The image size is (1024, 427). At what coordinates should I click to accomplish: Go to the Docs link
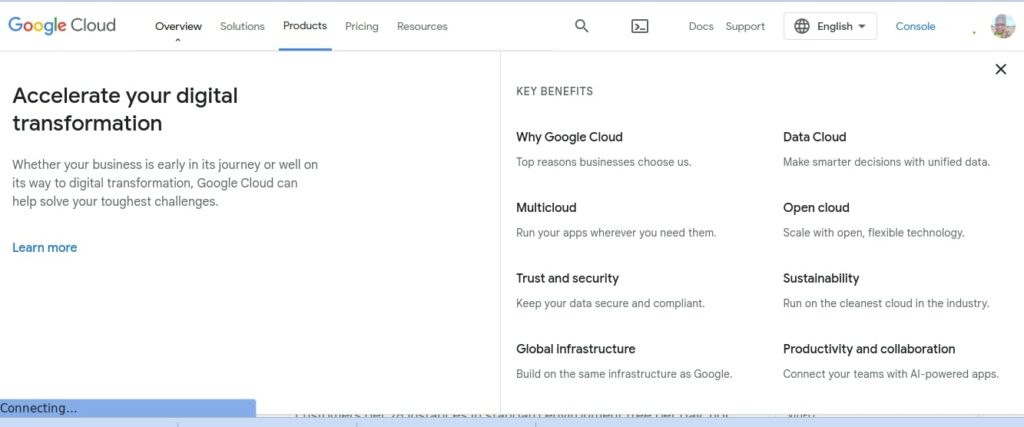(x=701, y=26)
